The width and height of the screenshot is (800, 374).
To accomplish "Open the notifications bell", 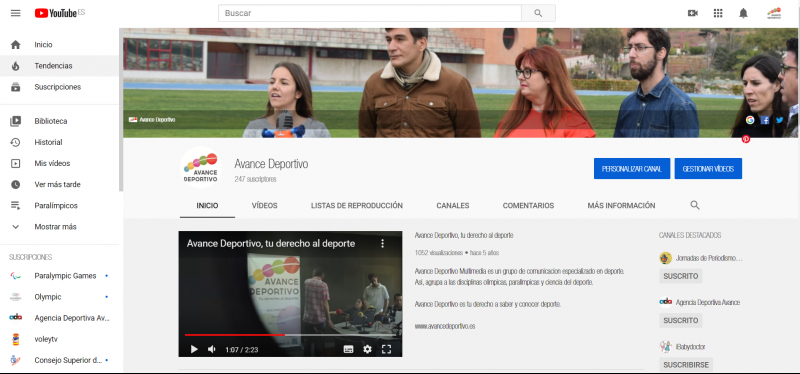I will point(743,13).
